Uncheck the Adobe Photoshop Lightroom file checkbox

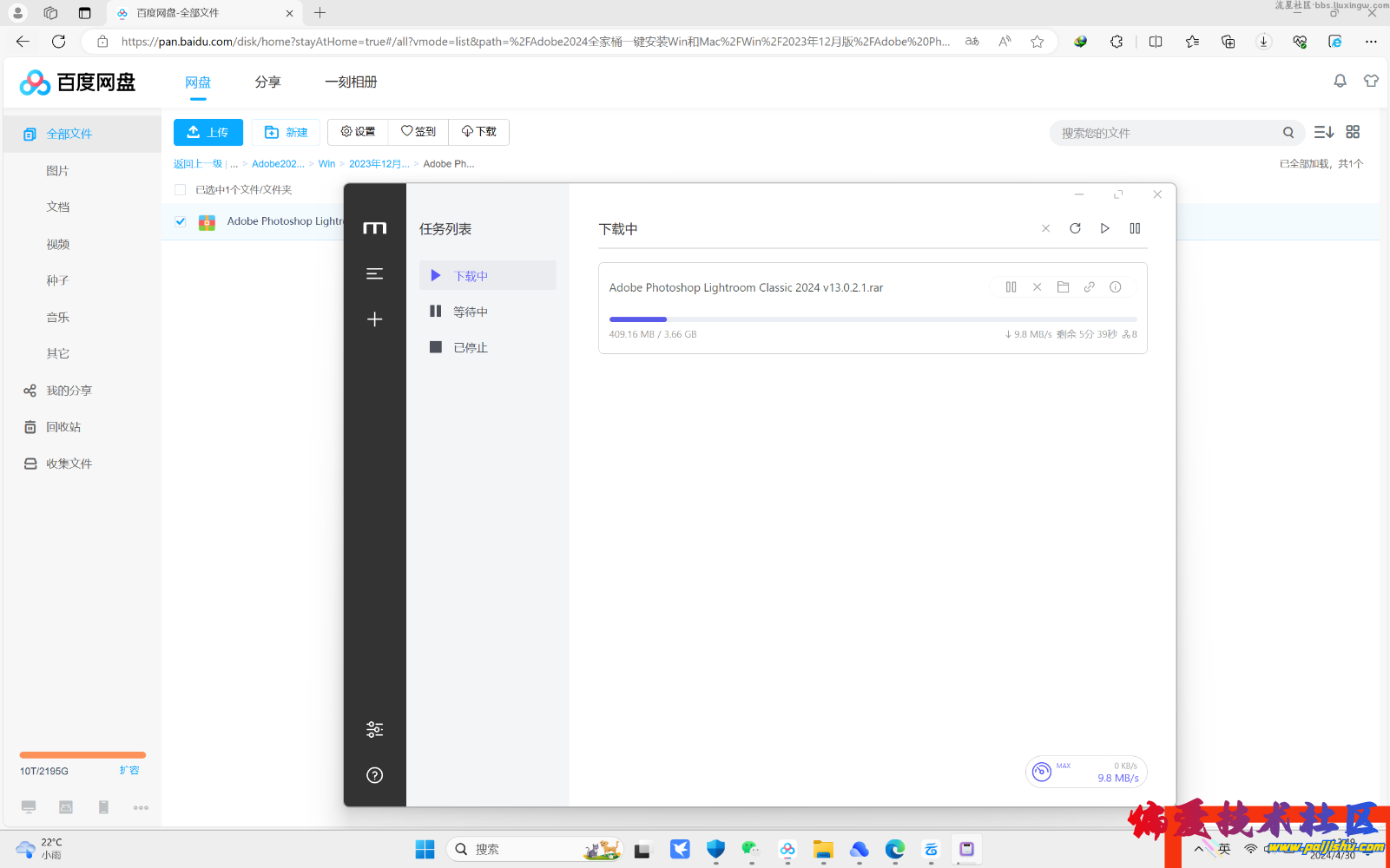(x=181, y=221)
